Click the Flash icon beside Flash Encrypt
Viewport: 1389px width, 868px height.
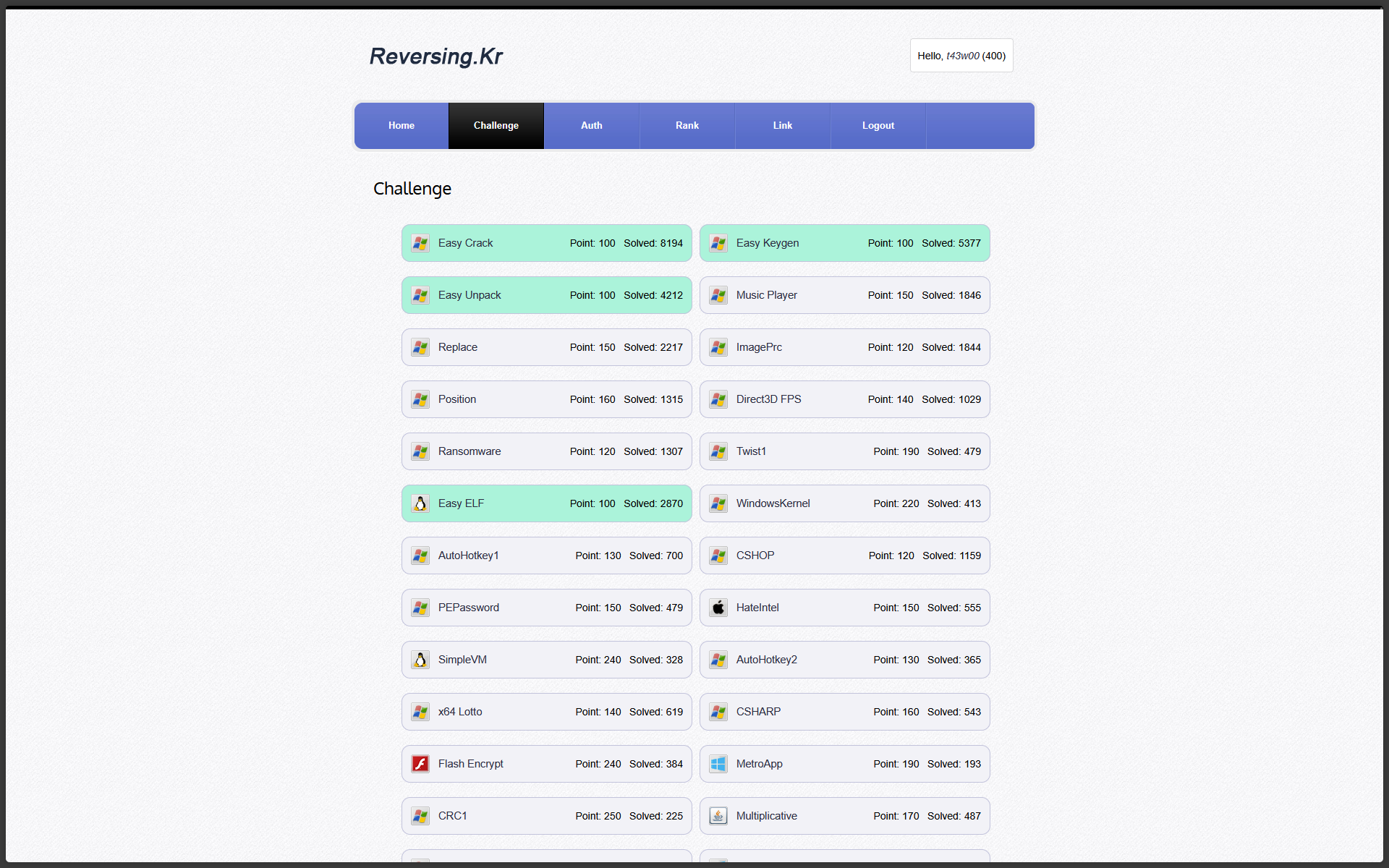pos(420,765)
